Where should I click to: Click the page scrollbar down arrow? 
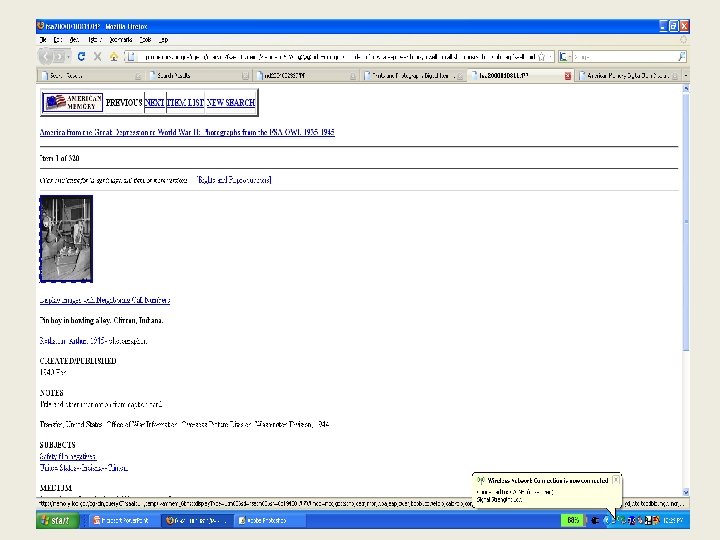pyautogui.click(x=686, y=492)
